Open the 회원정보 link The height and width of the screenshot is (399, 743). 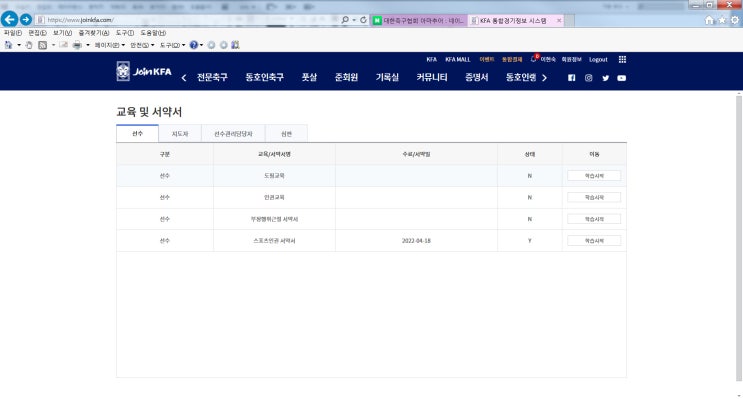click(571, 60)
